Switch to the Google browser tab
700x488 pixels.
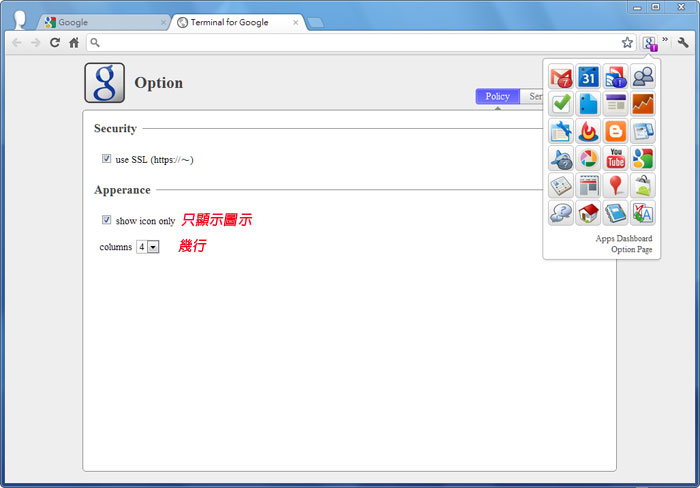(x=103, y=22)
